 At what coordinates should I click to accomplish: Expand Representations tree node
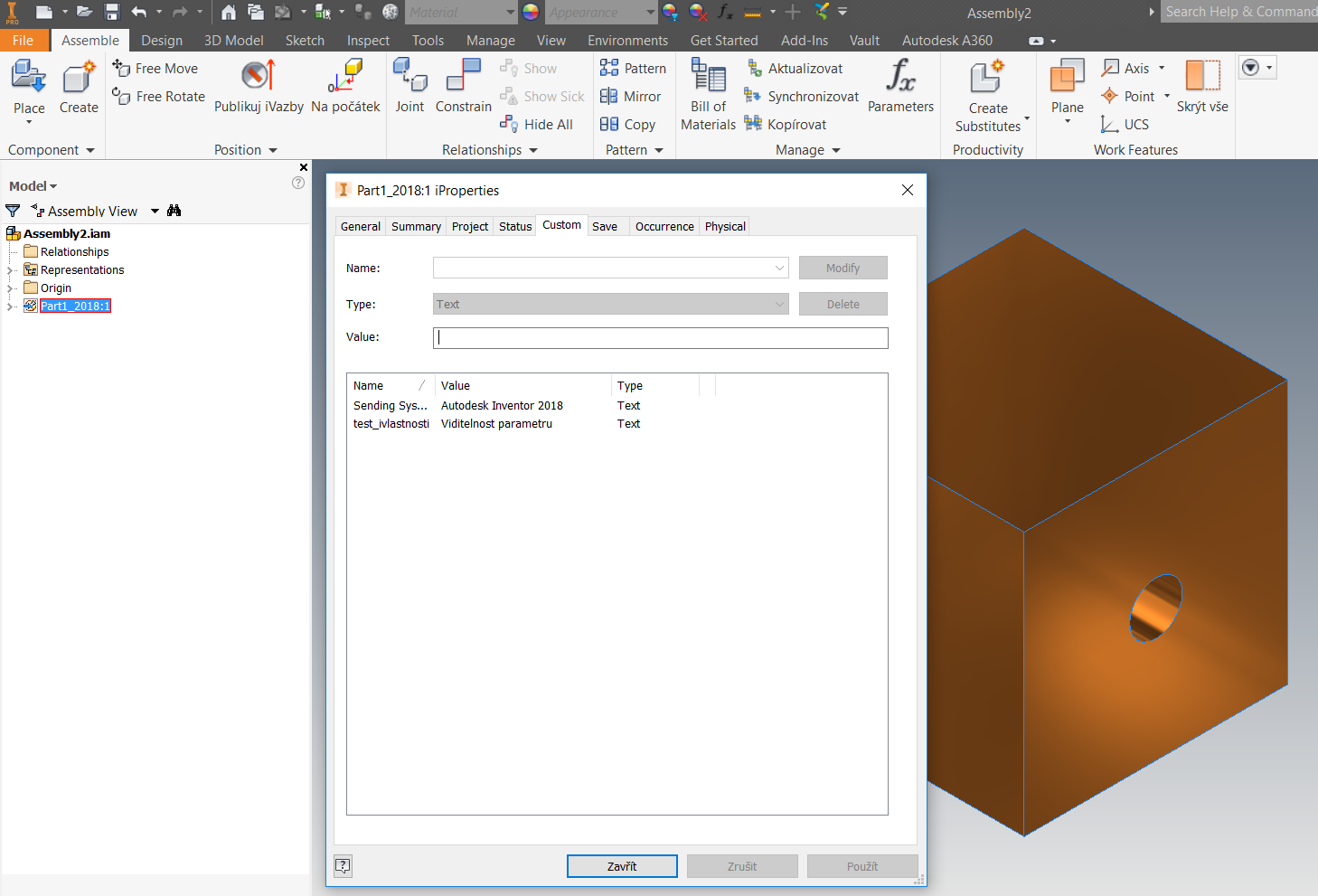[11, 269]
